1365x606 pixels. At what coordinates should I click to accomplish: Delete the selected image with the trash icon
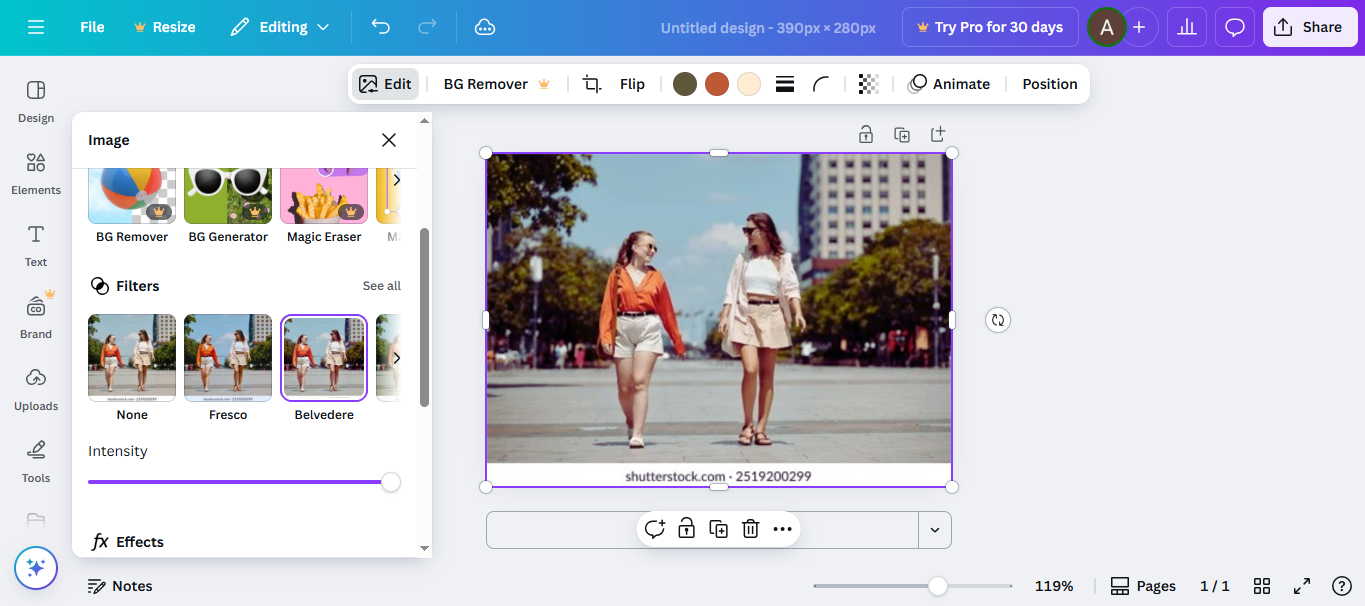[750, 529]
